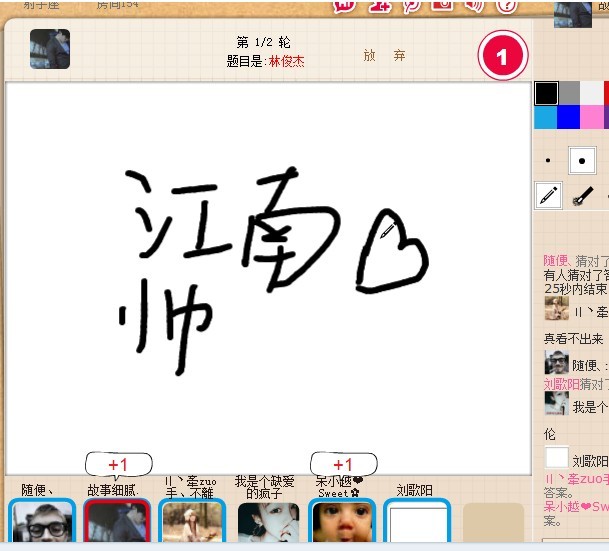Image resolution: width=609 pixels, height=551 pixels.
Task: Click the add-friend person plus icon
Action: click(x=380, y=5)
